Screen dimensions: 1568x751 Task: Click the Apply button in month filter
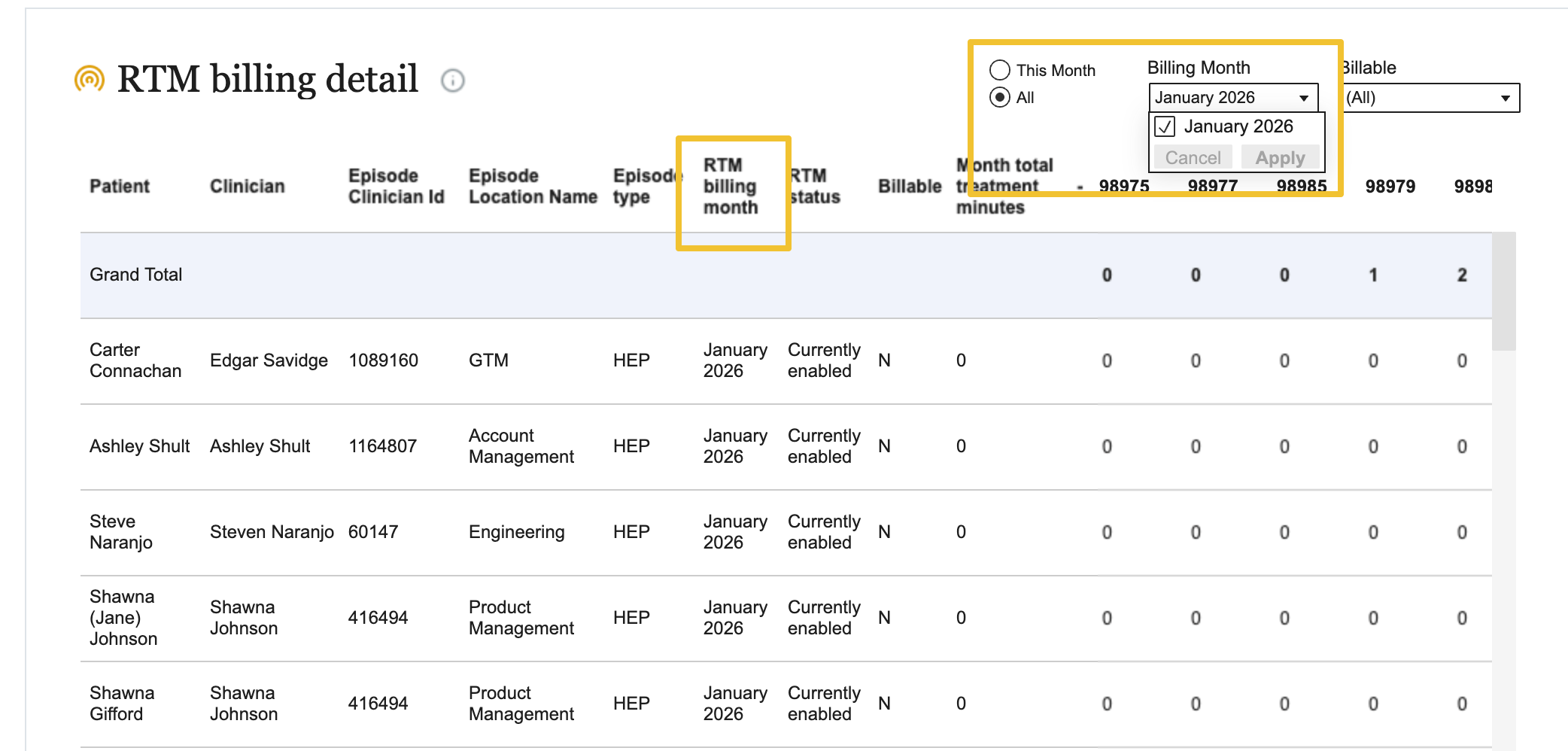[x=1280, y=157]
